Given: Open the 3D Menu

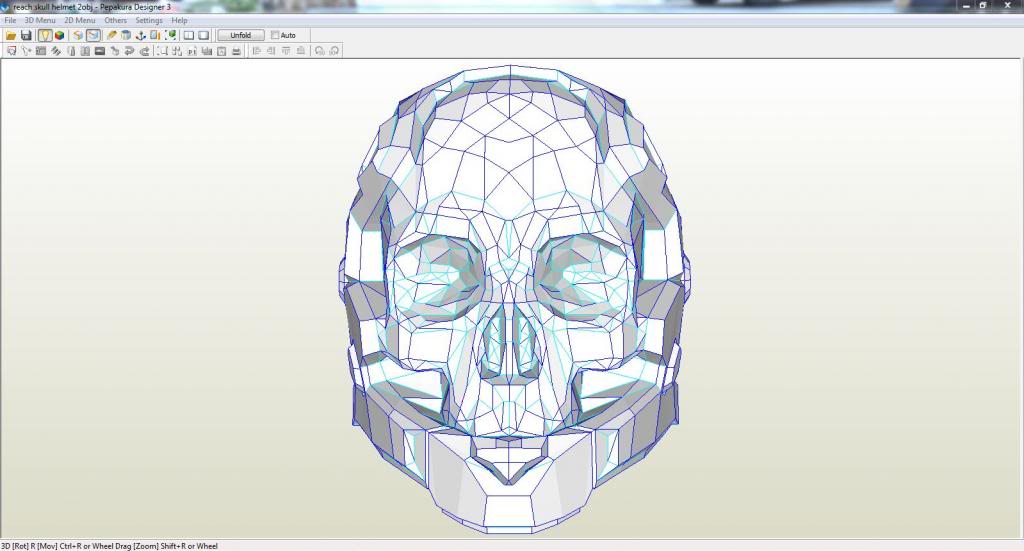Looking at the screenshot, I should tap(40, 20).
